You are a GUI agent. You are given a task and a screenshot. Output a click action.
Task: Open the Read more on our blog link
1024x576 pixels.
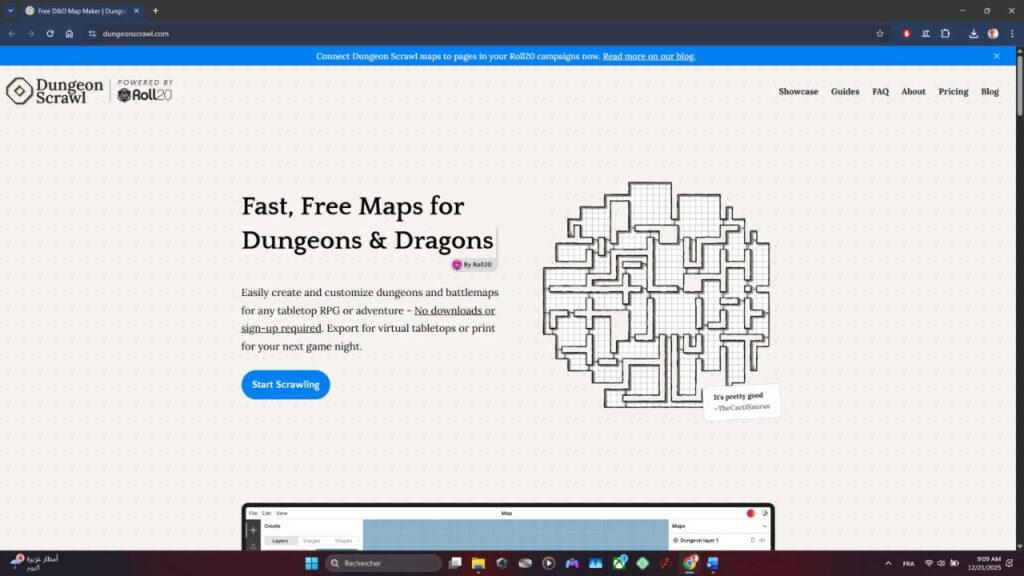tap(647, 56)
